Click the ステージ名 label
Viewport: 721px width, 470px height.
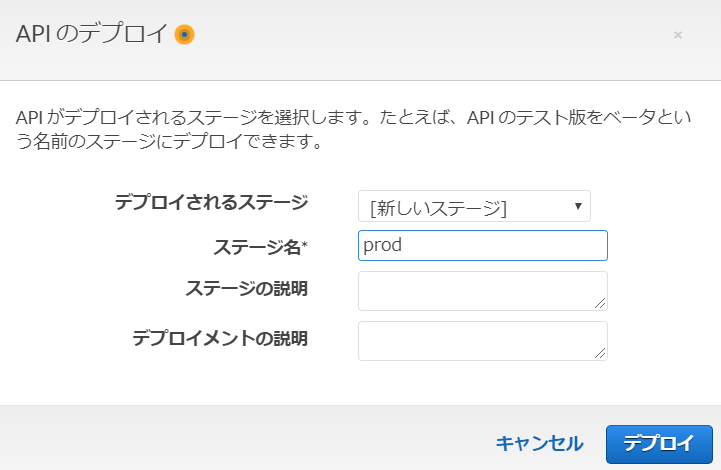click(x=257, y=246)
